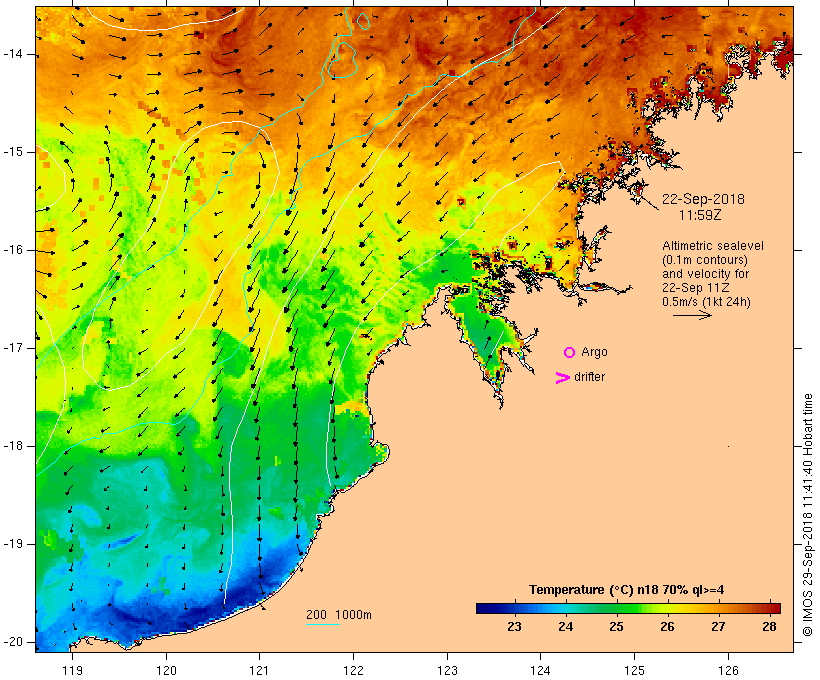Click the -19 latitude axis label

tap(12, 544)
